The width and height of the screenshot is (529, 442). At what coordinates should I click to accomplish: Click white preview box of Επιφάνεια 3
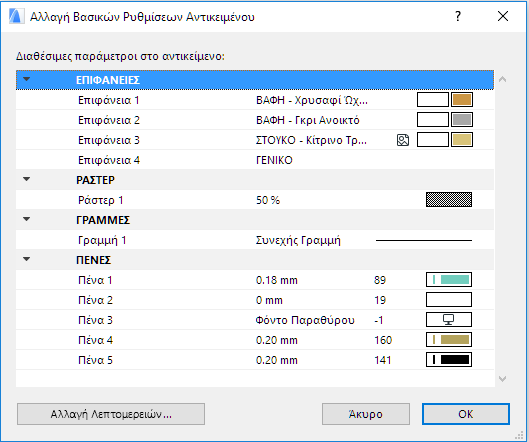[x=433, y=140]
